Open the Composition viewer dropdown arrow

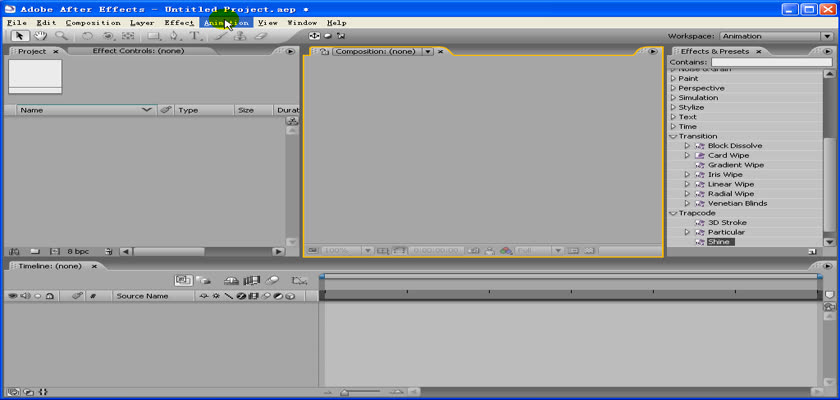point(428,51)
